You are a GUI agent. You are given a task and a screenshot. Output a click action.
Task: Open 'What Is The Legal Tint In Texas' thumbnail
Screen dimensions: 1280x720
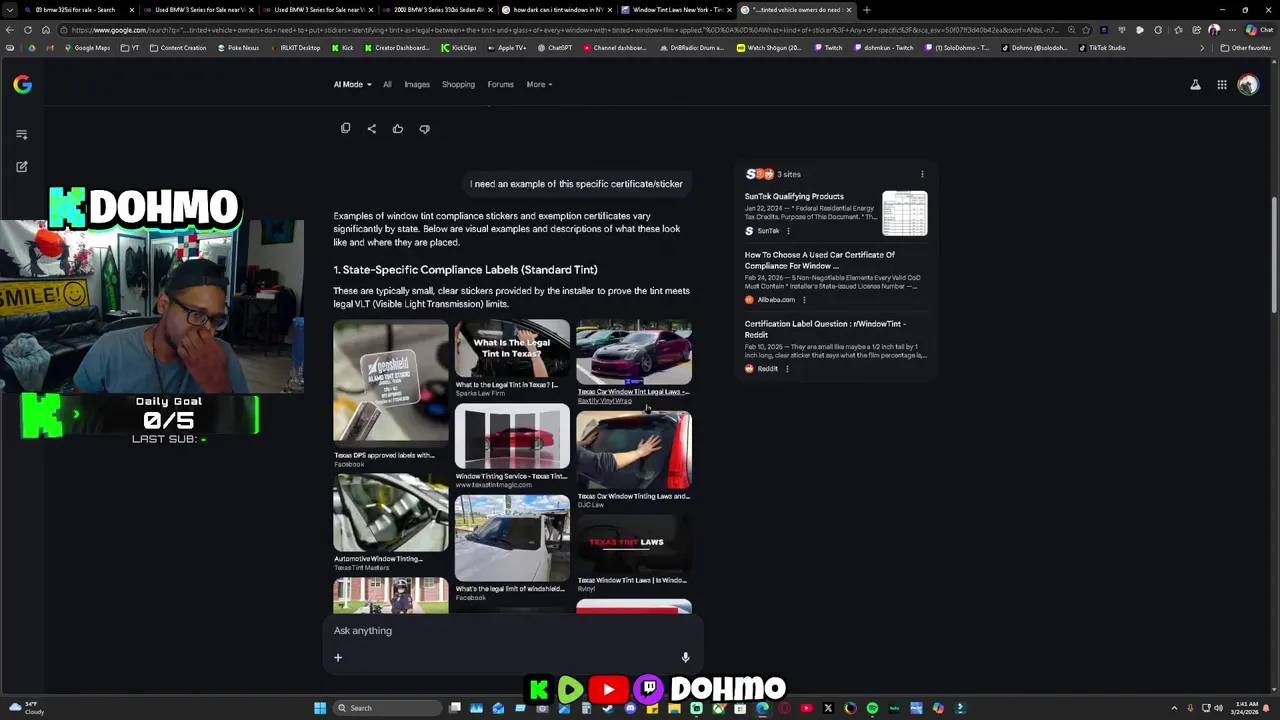pos(512,349)
